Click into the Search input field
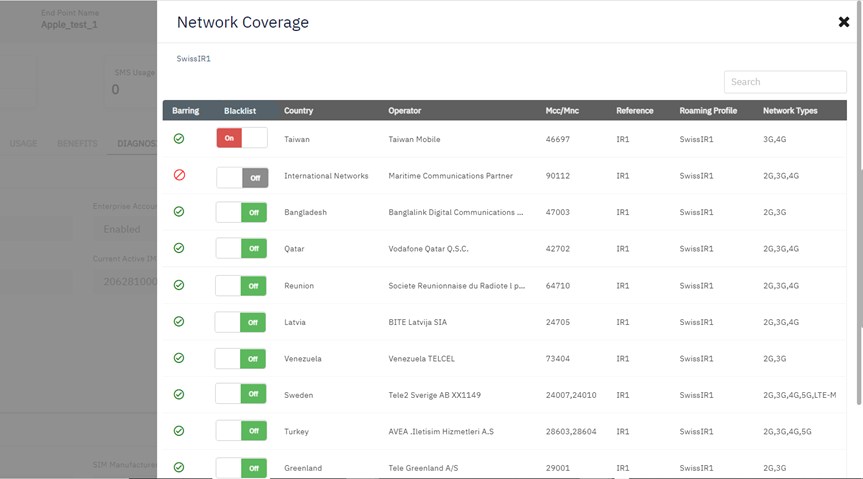Image resolution: width=863 pixels, height=479 pixels. [x=785, y=82]
